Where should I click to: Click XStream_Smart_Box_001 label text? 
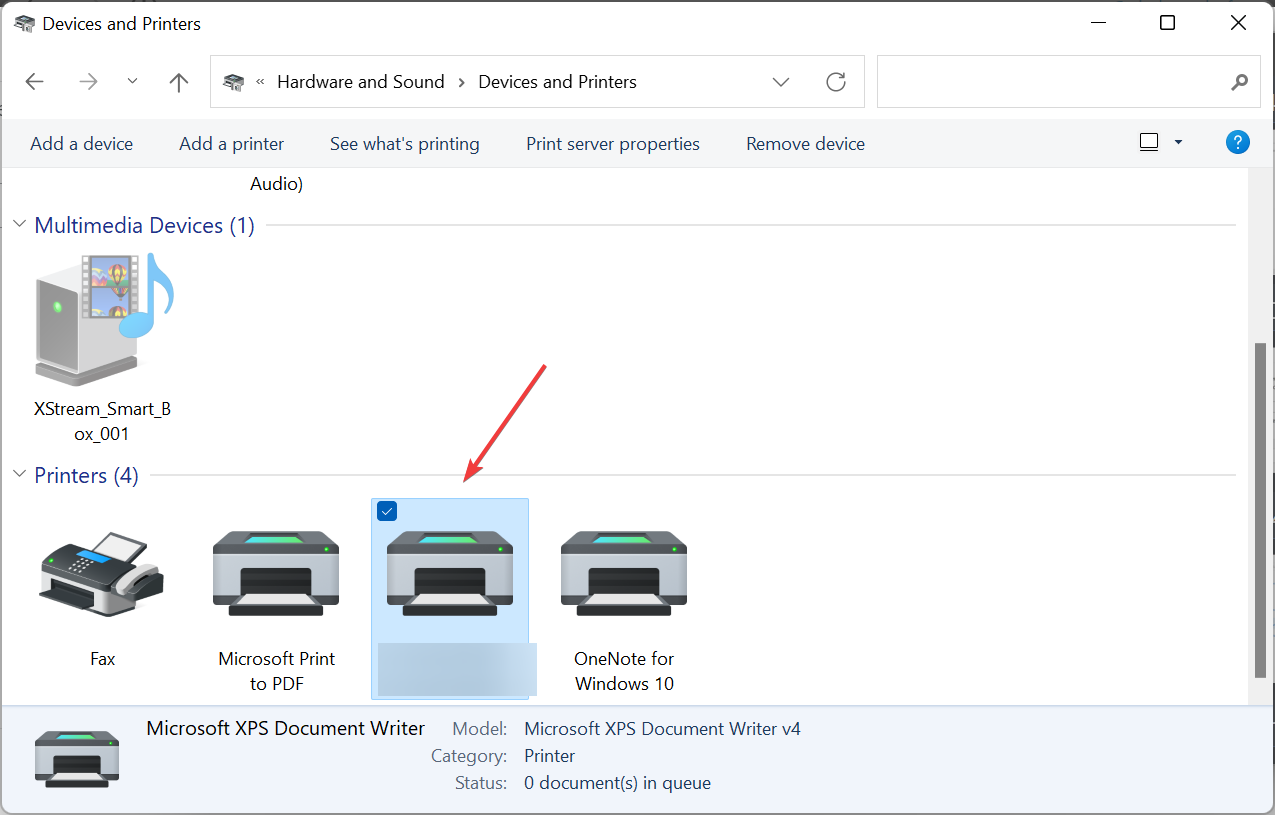pyautogui.click(x=102, y=422)
